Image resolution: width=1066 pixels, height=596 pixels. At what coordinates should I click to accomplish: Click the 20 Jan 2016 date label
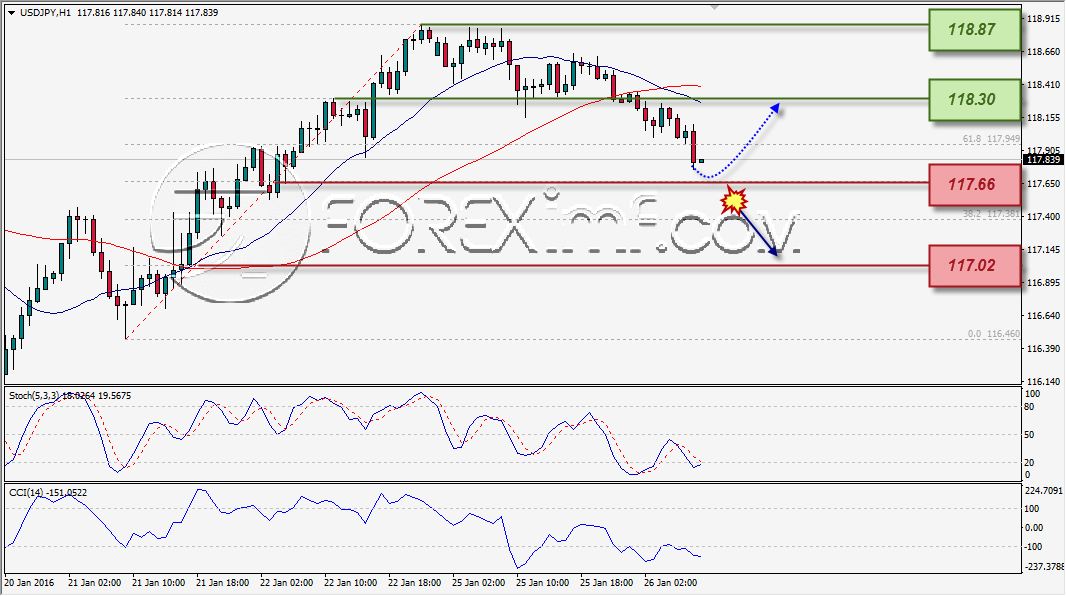(x=29, y=582)
